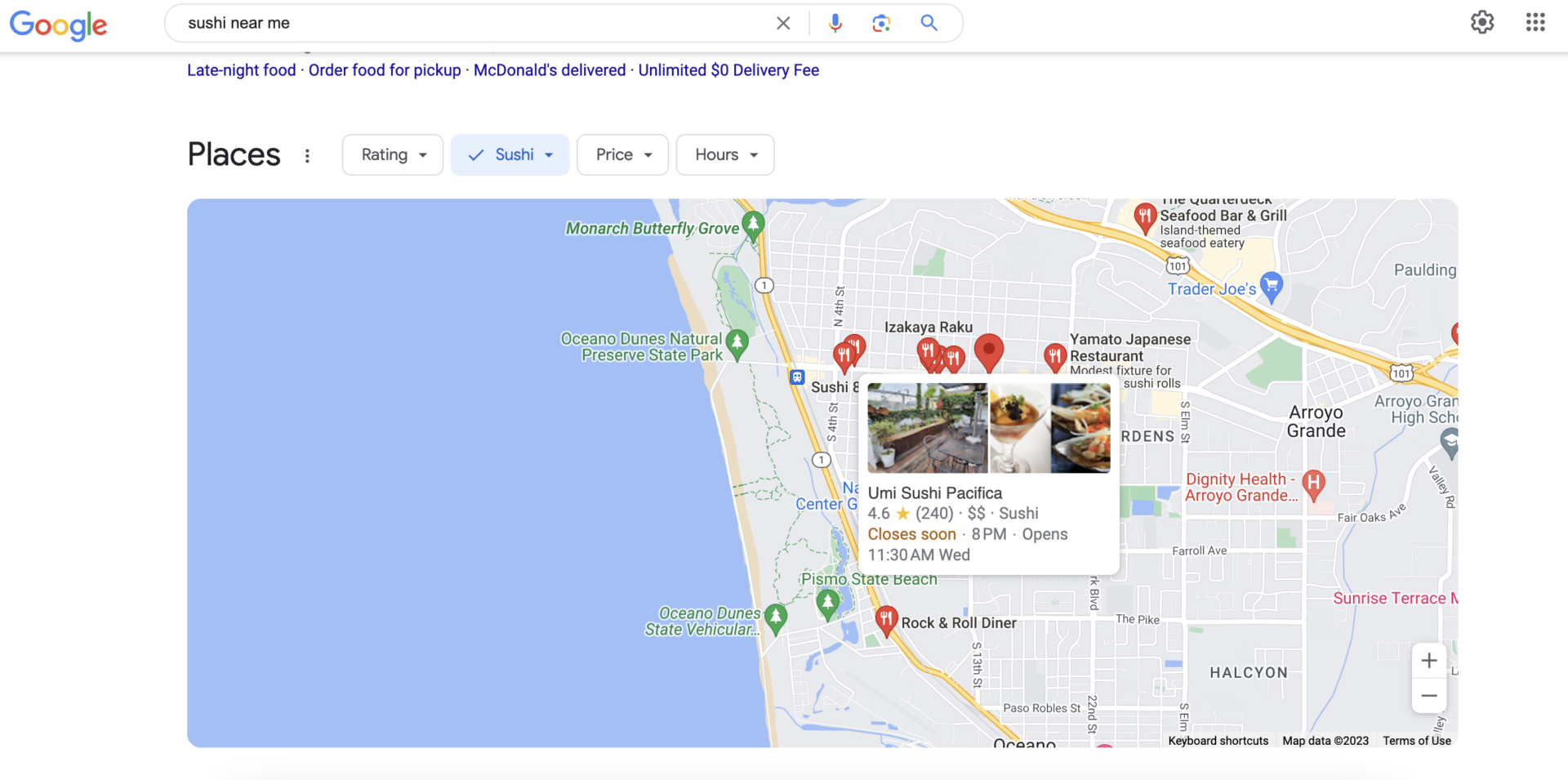Open Order food for pickup link
The width and height of the screenshot is (1568, 780).
click(385, 70)
